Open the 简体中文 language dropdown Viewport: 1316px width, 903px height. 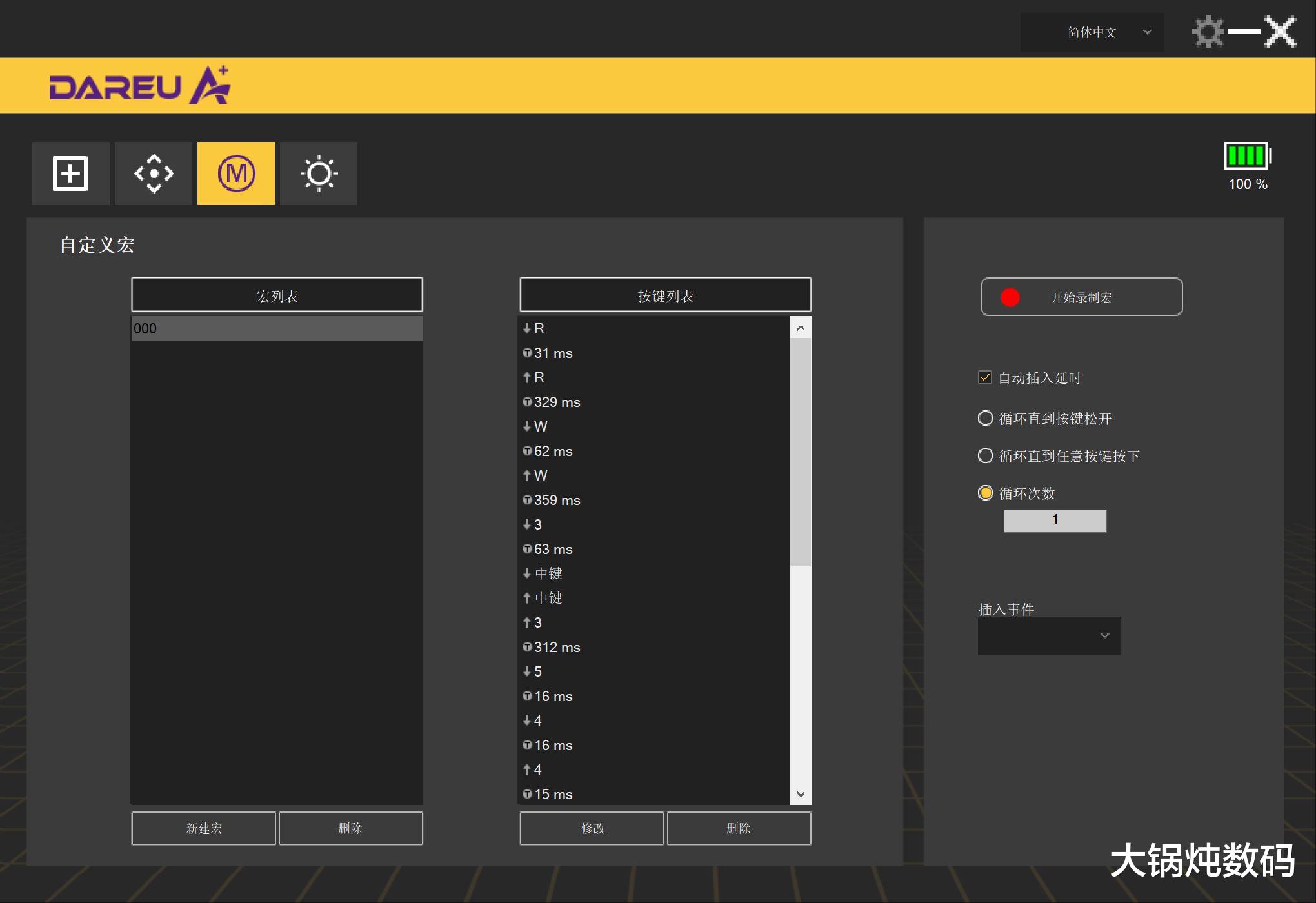1092,32
